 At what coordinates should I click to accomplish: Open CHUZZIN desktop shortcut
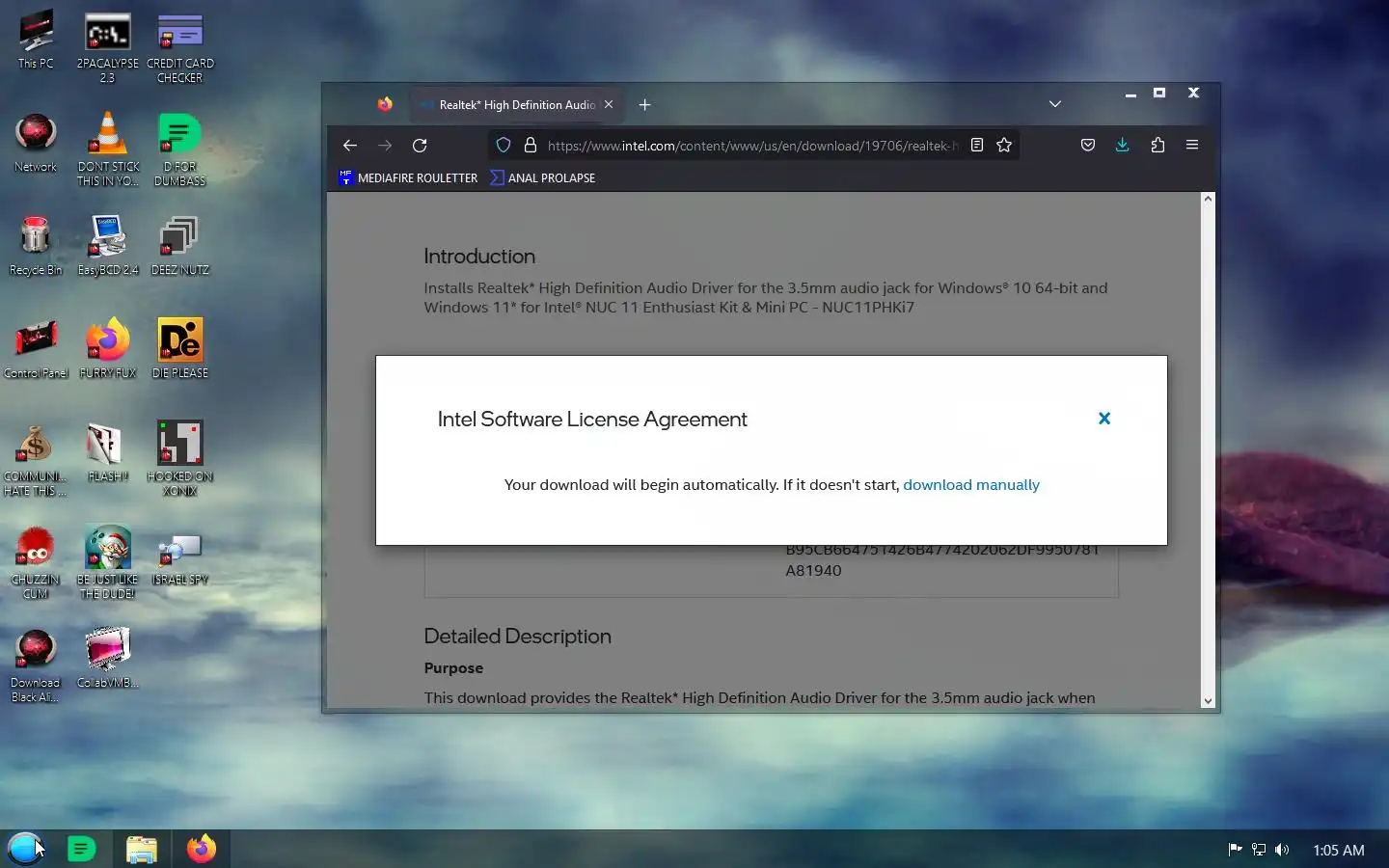click(36, 563)
